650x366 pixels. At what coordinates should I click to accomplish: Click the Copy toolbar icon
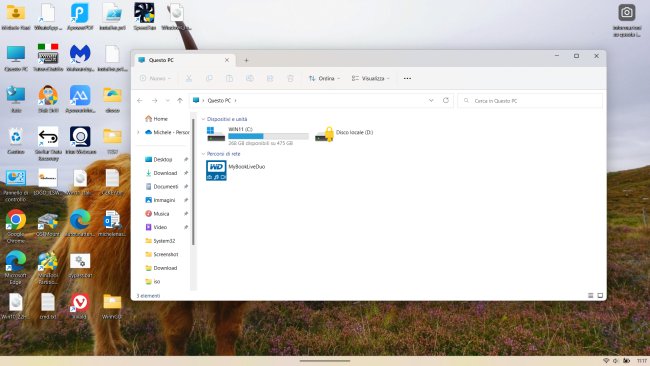[x=209, y=78]
